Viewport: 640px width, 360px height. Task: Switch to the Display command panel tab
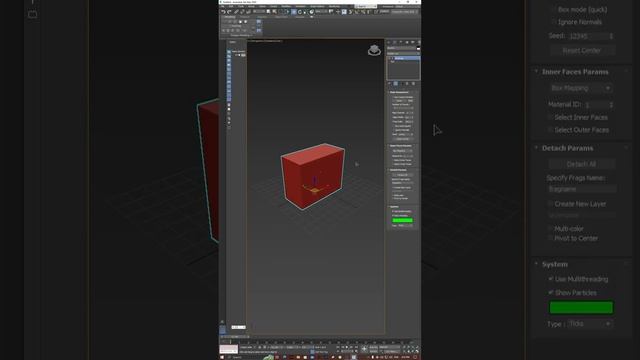(x=413, y=42)
